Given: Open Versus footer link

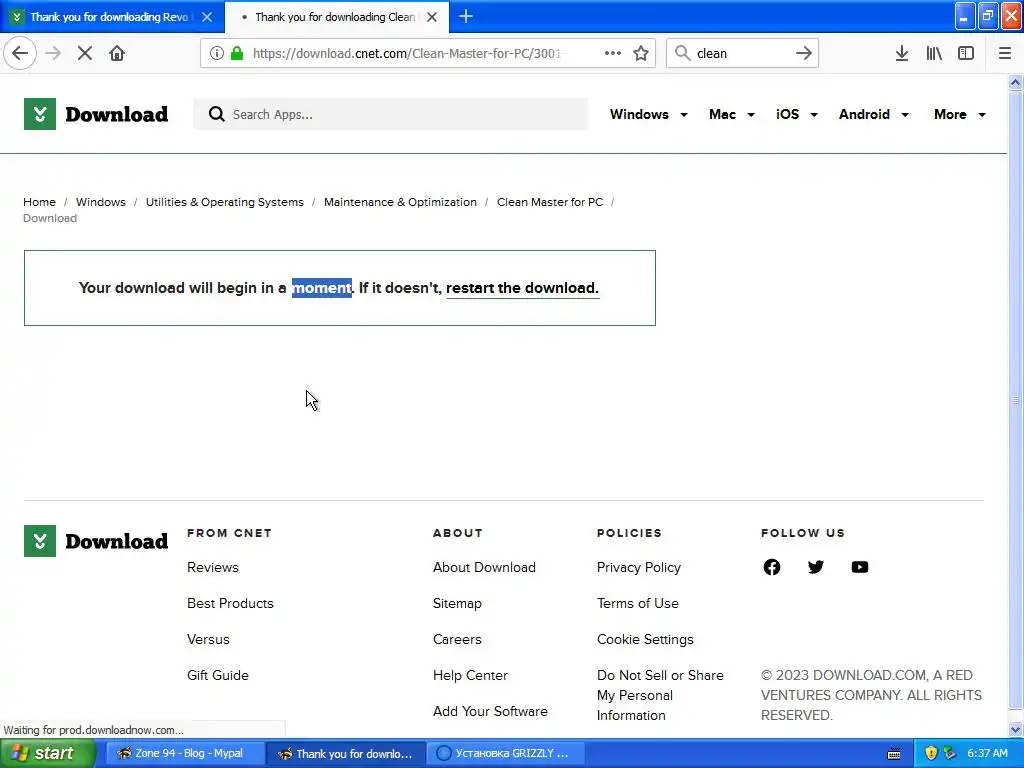Looking at the screenshot, I should (x=208, y=639).
